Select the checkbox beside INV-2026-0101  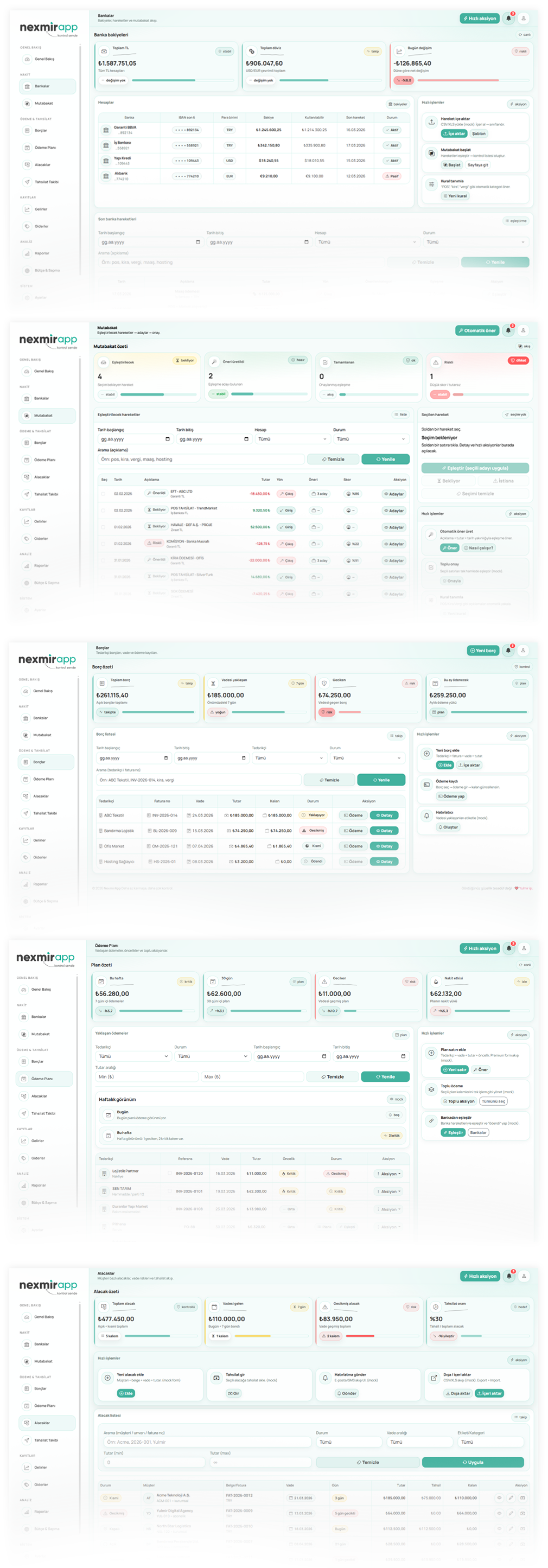tap(170, 1191)
